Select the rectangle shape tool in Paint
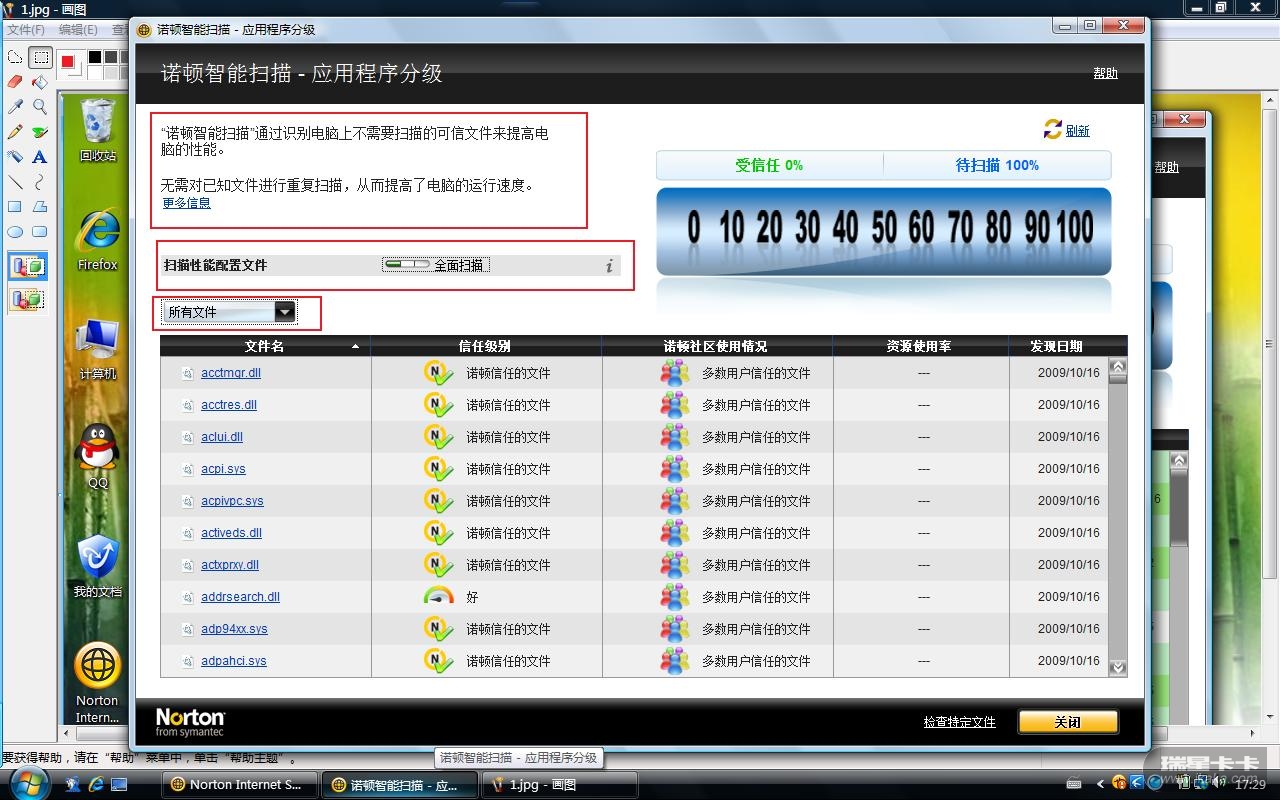The image size is (1280, 800). [16, 207]
